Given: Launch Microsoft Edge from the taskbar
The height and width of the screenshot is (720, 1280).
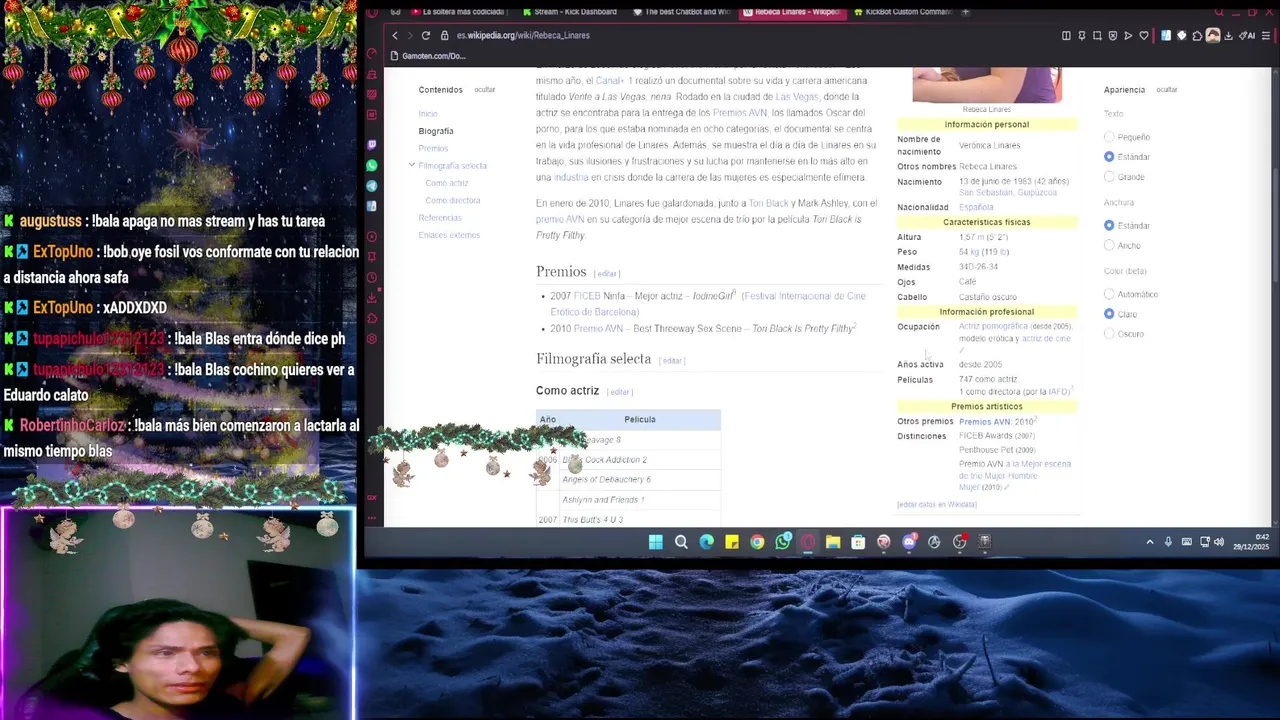Looking at the screenshot, I should click(706, 542).
